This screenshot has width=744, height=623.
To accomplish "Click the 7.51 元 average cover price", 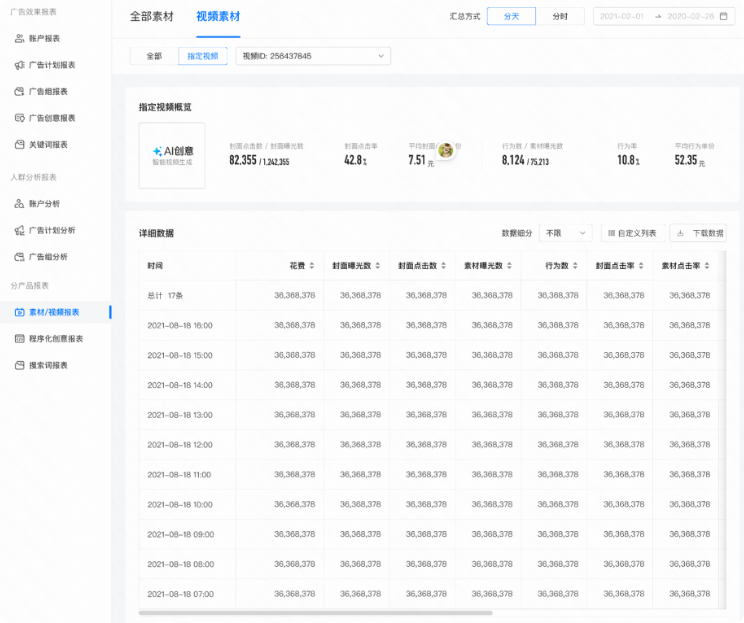I will pos(421,160).
